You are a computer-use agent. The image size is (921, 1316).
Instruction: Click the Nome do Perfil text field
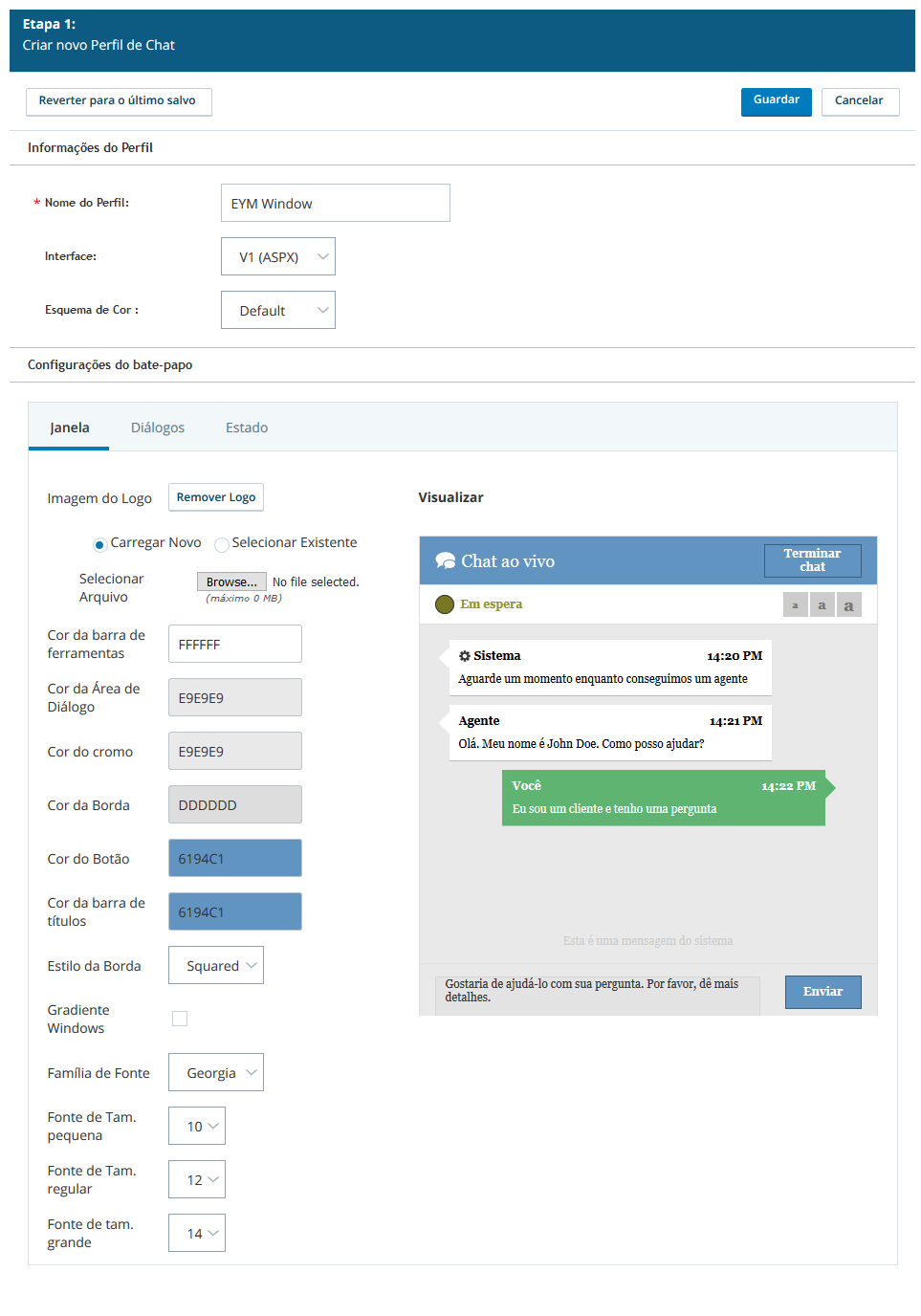tap(336, 203)
